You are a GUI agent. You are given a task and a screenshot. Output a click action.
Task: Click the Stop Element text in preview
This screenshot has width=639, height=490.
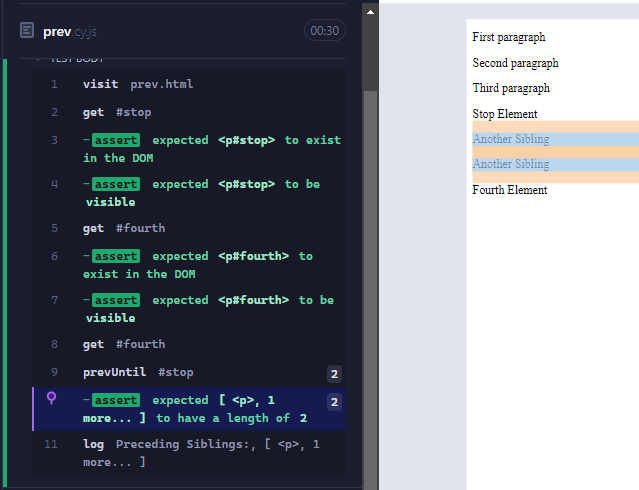(505, 114)
